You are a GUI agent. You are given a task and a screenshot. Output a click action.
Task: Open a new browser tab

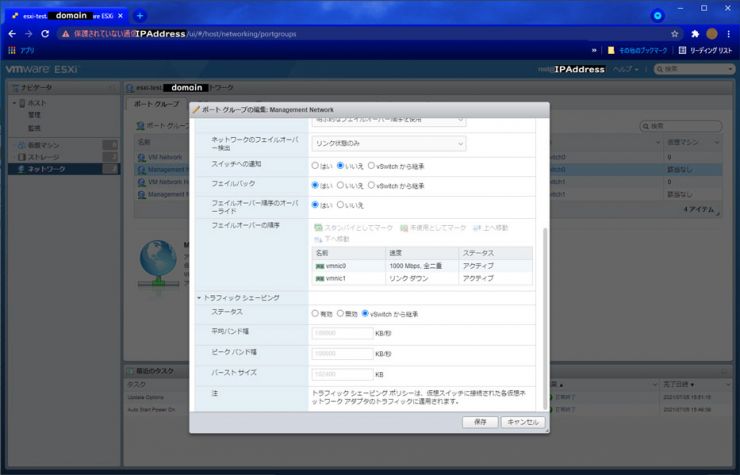[140, 16]
